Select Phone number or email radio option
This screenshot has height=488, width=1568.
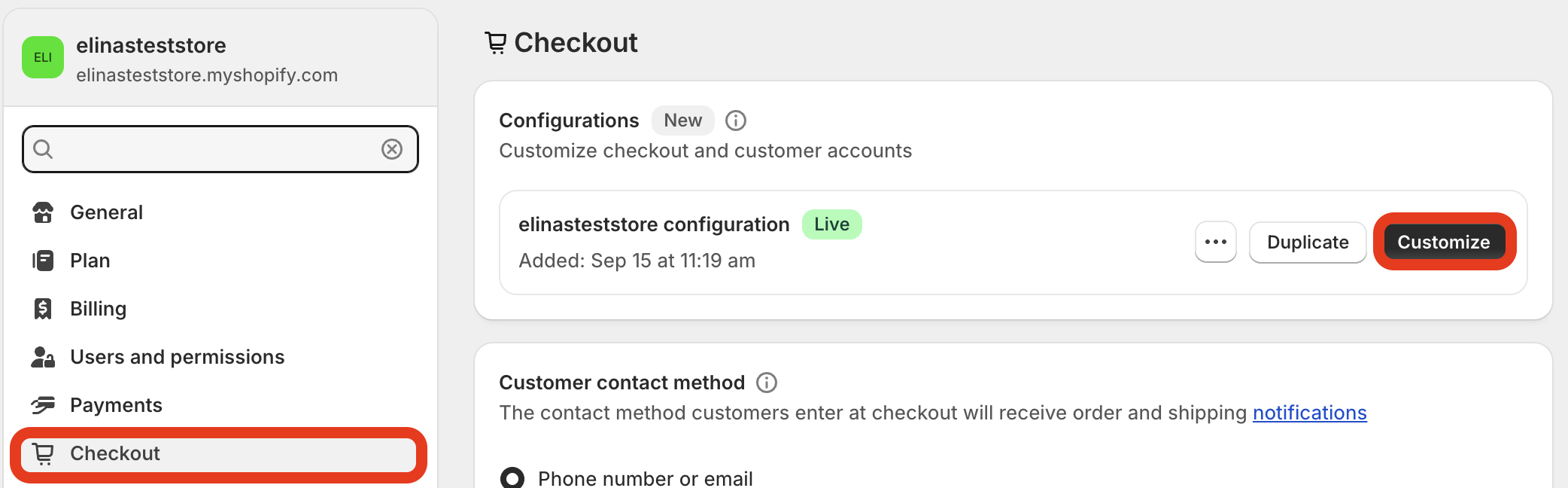(512, 478)
